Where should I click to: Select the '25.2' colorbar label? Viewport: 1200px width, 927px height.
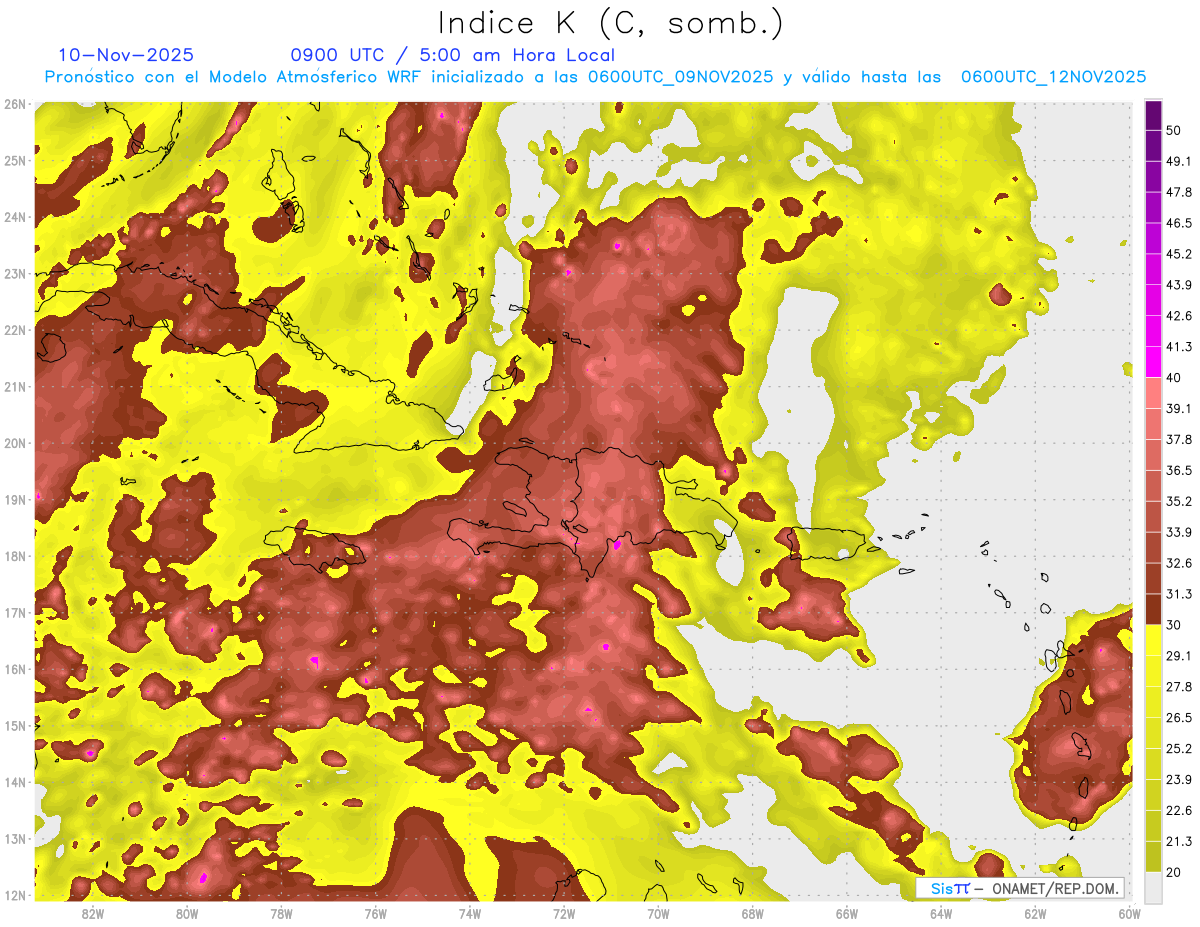(1179, 748)
